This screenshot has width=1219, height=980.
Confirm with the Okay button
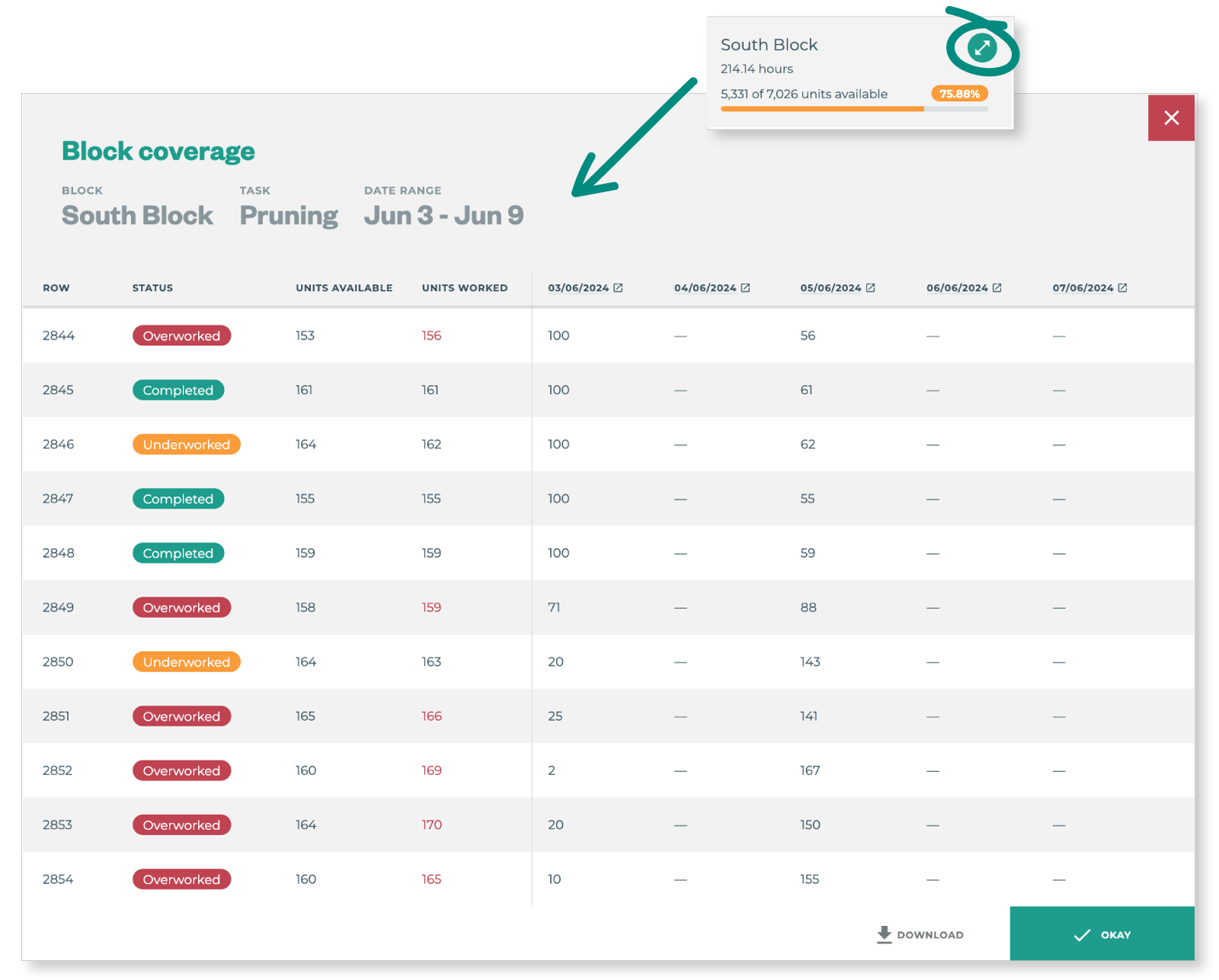coord(1102,934)
